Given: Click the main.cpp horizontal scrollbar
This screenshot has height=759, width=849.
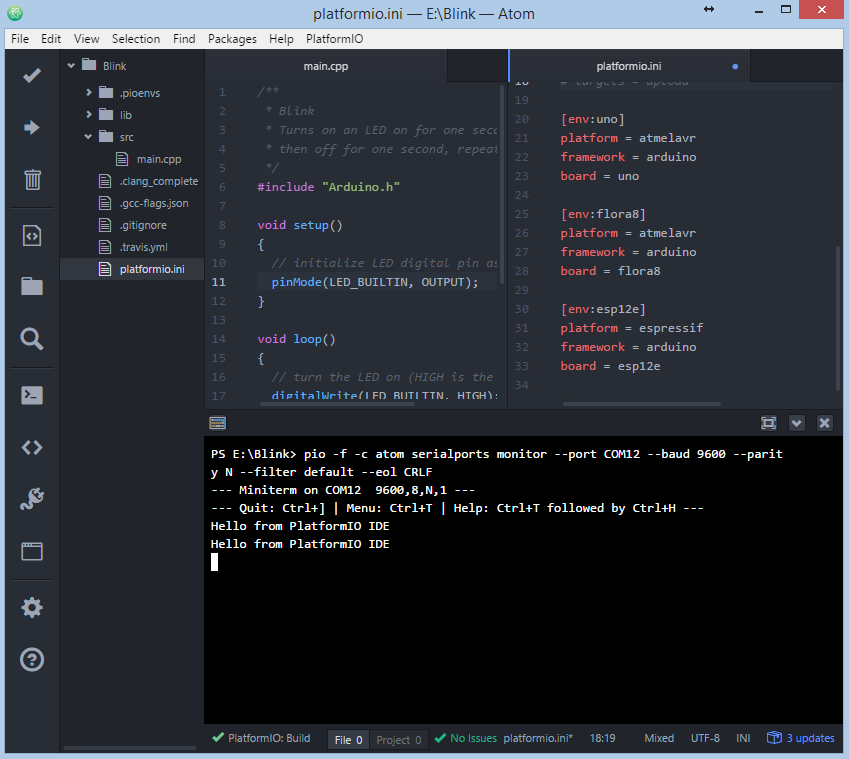Looking at the screenshot, I should (337, 404).
